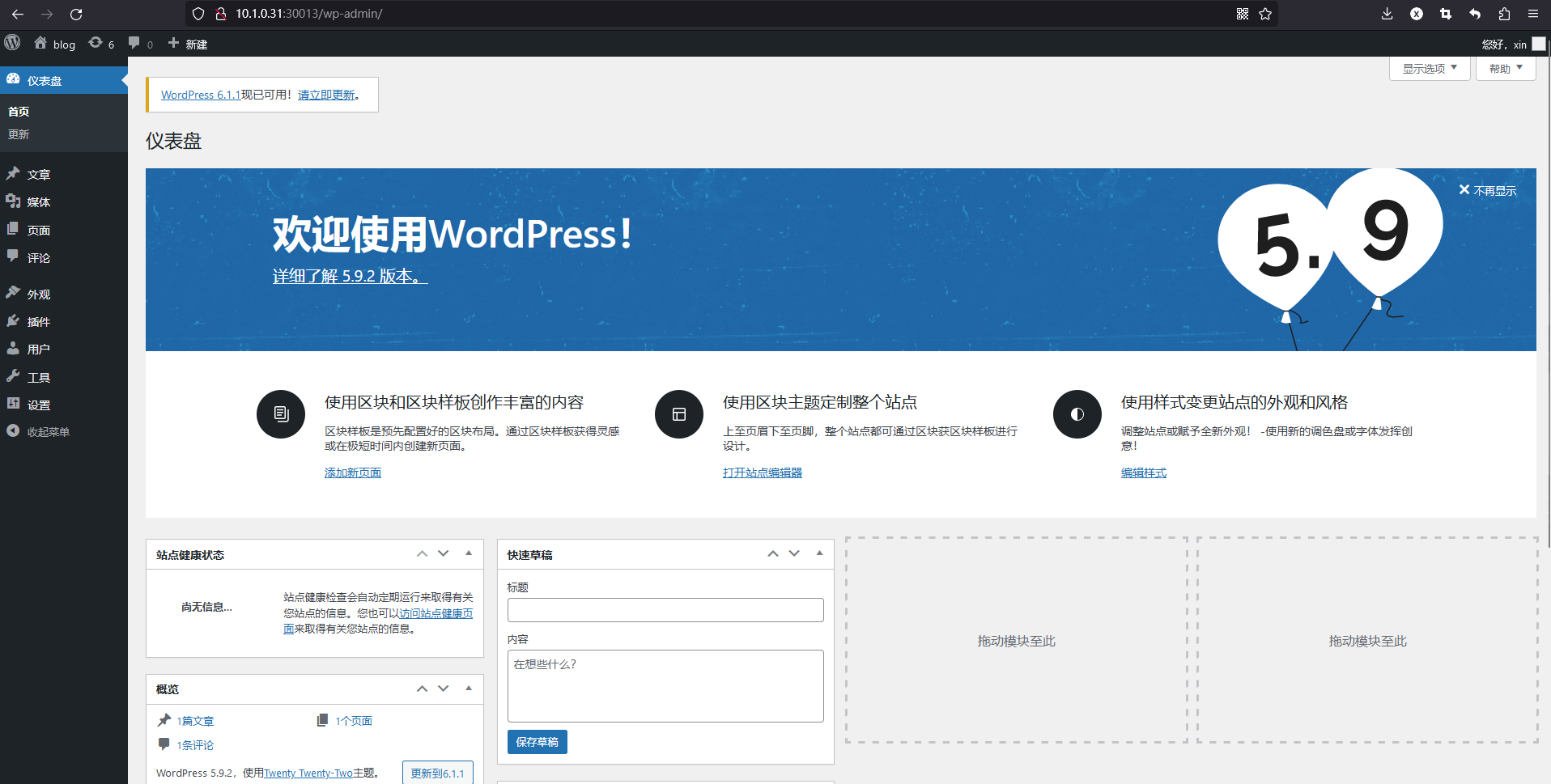Click 编辑样式 link
The height and width of the screenshot is (784, 1551).
coord(1144,473)
